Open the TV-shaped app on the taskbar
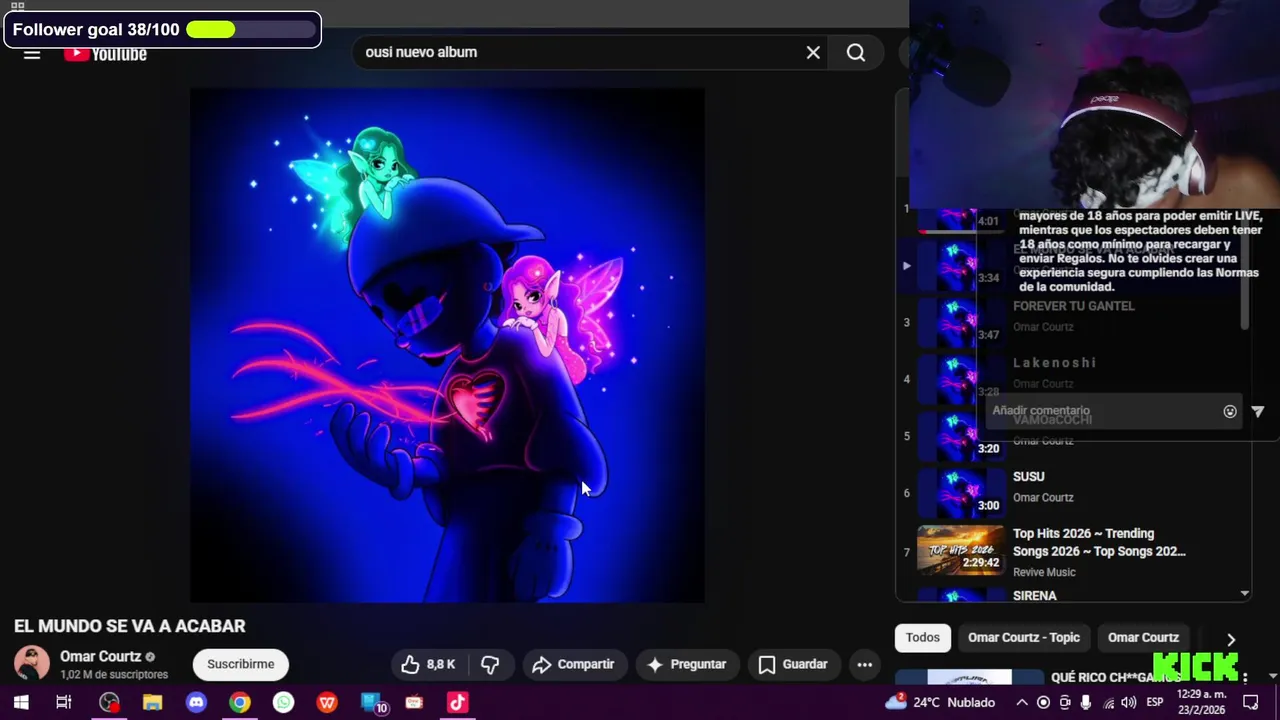 click(414, 702)
